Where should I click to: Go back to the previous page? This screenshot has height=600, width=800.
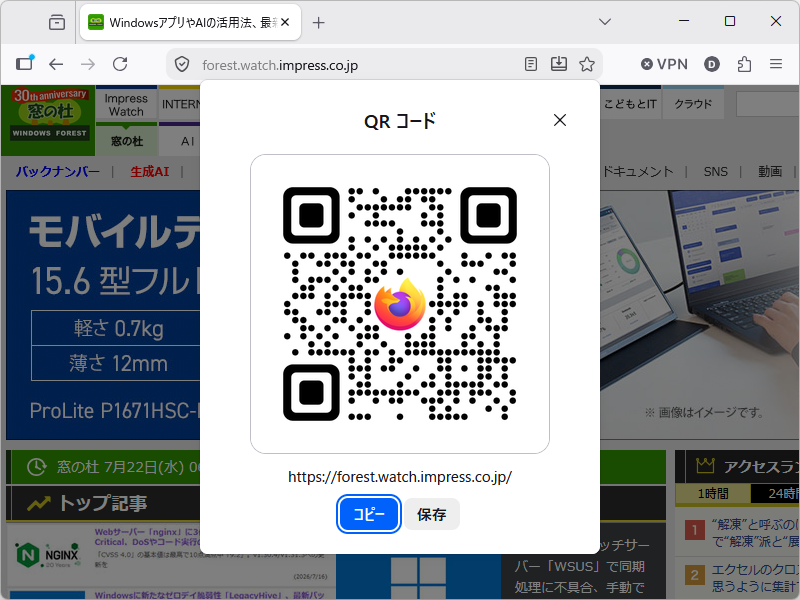pos(56,64)
